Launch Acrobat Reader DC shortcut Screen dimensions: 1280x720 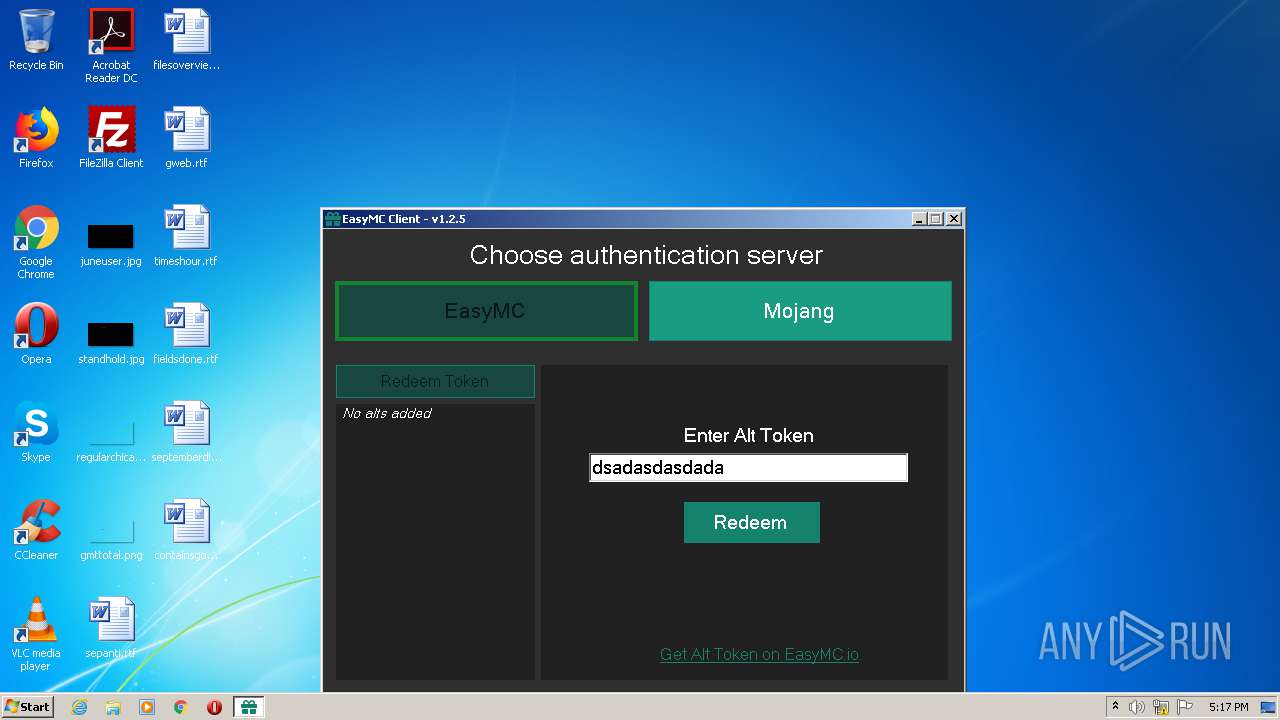[111, 46]
